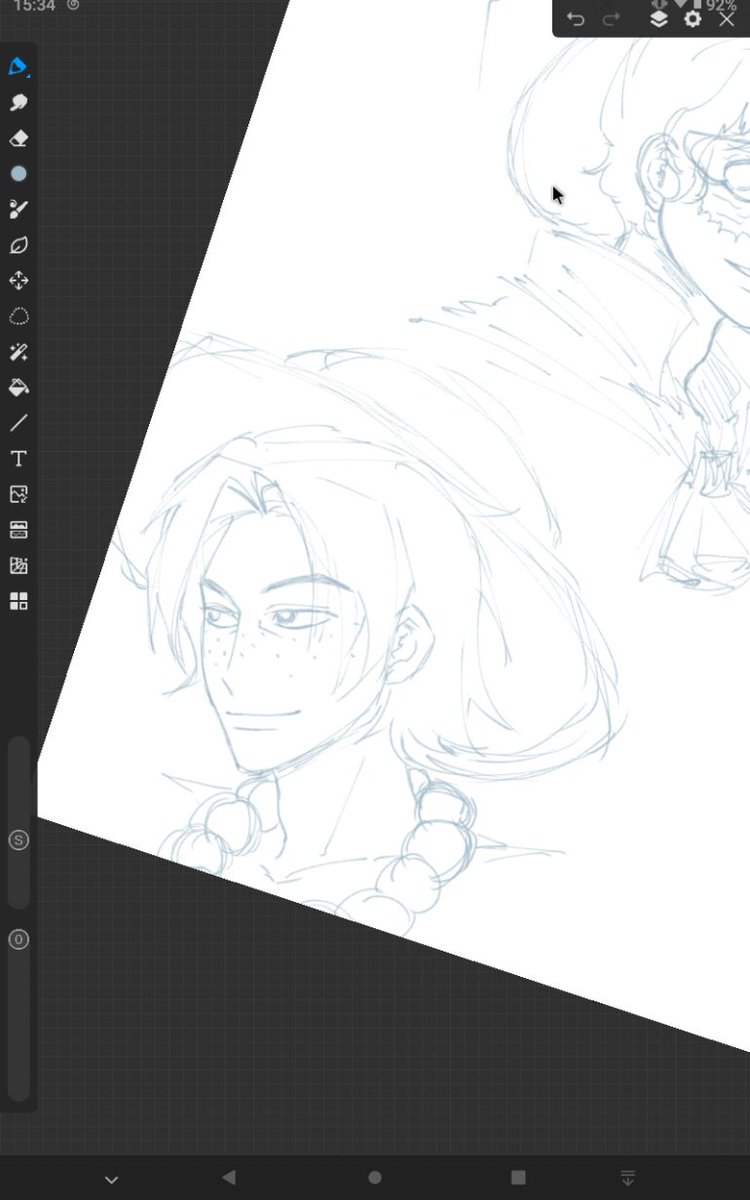Select the smudge blend tool
Viewport: 750px width, 1200px height.
(x=18, y=103)
